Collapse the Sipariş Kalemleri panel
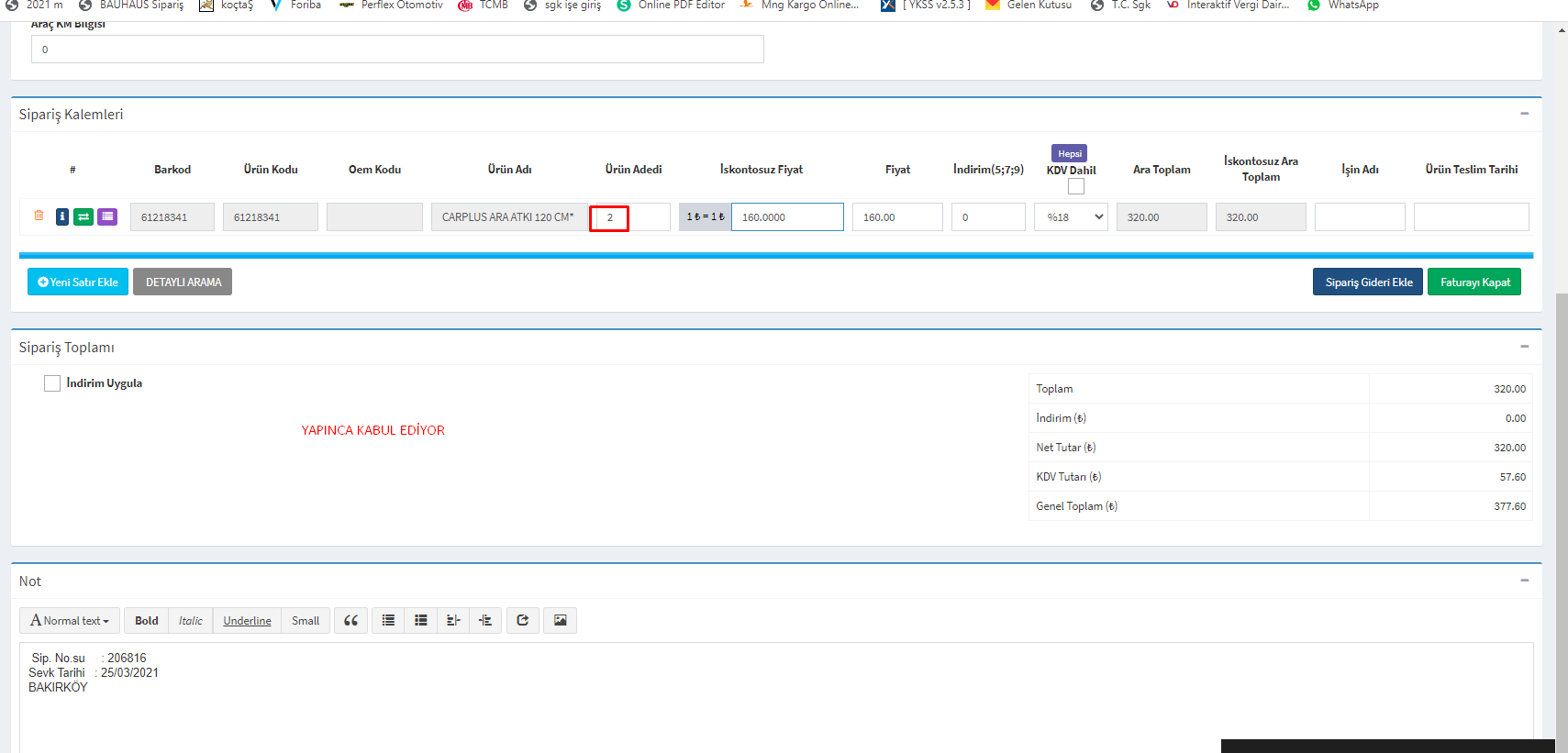 click(x=1524, y=114)
